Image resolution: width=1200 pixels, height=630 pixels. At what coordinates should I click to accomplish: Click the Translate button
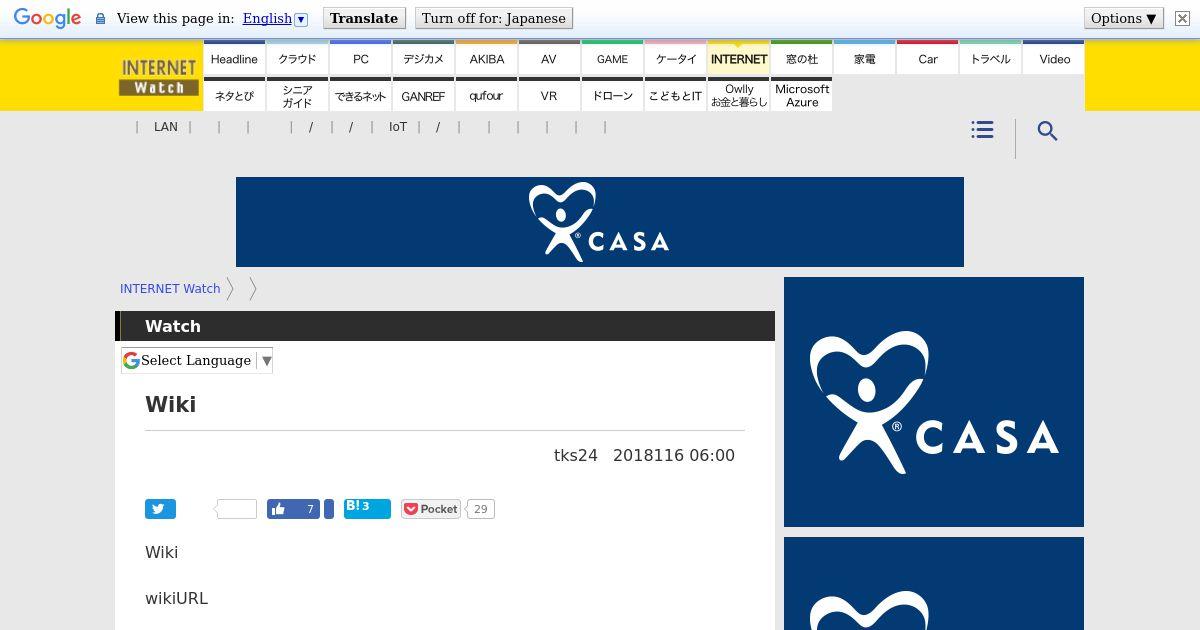[x=364, y=18]
